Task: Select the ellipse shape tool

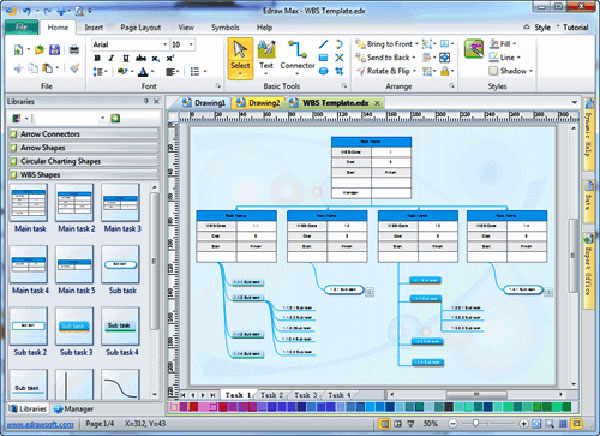Action: [x=323, y=71]
